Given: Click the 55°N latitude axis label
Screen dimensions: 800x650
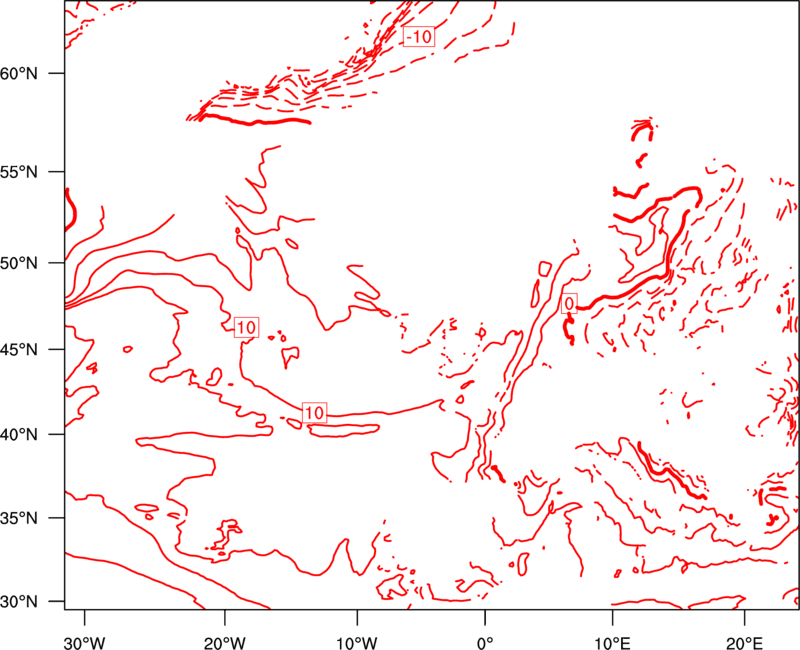Looking at the screenshot, I should pos(19,172).
